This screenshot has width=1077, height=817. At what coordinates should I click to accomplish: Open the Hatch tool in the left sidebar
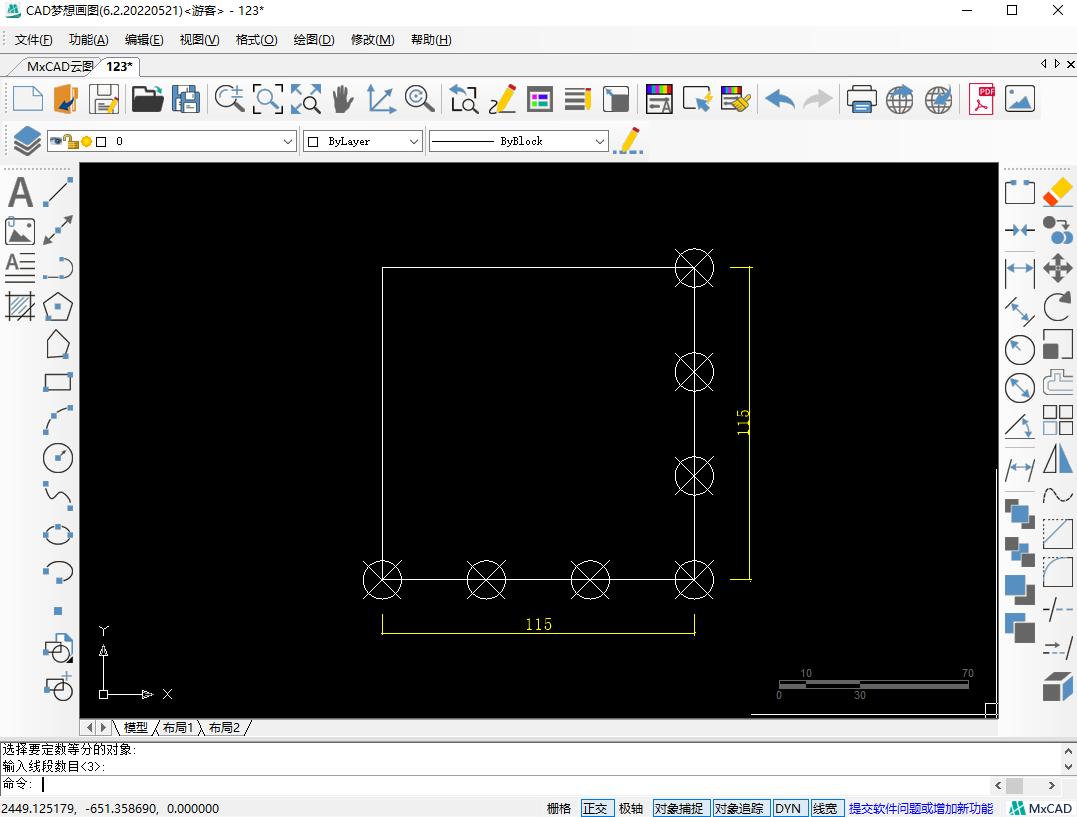coord(19,306)
